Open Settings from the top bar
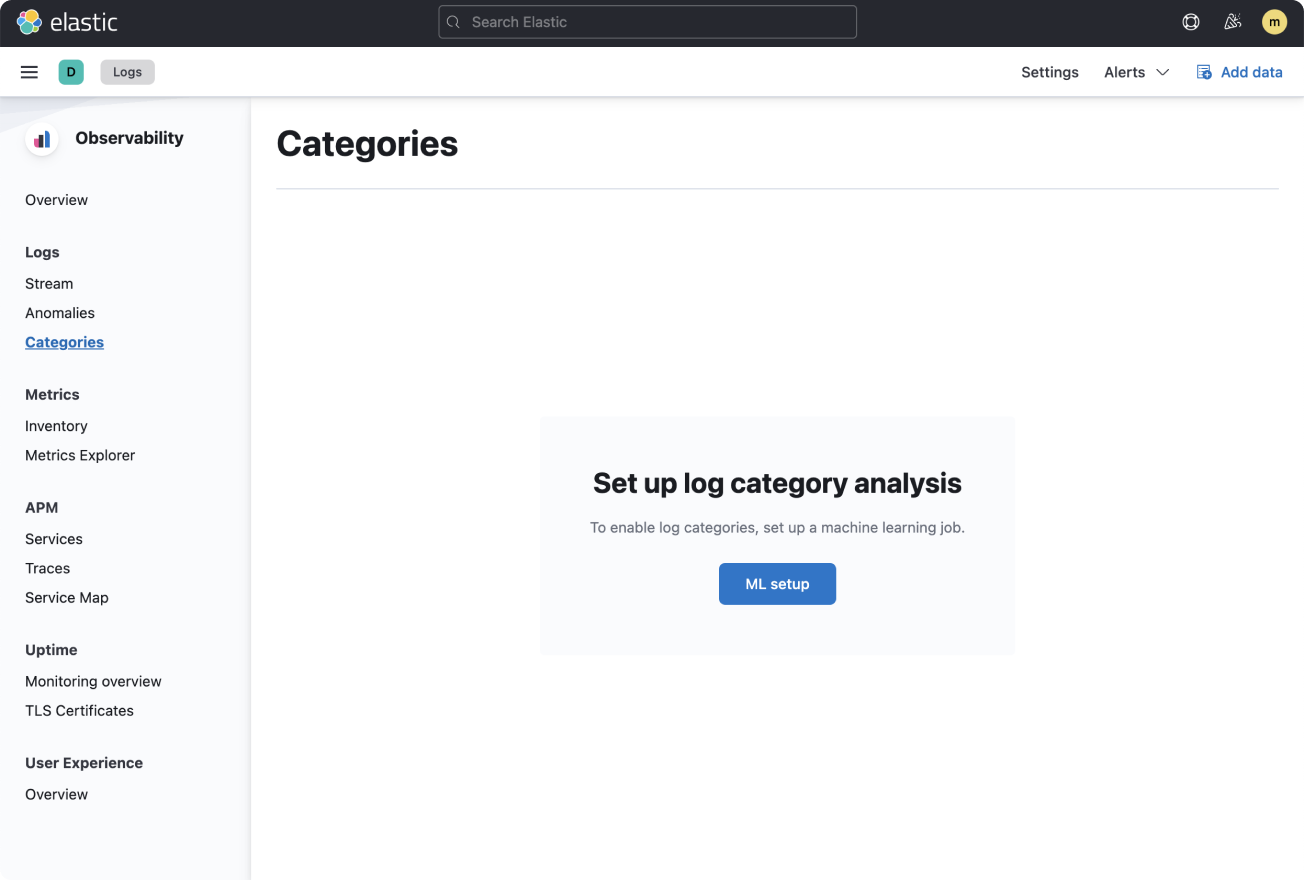The height and width of the screenshot is (880, 1304). 1049,71
